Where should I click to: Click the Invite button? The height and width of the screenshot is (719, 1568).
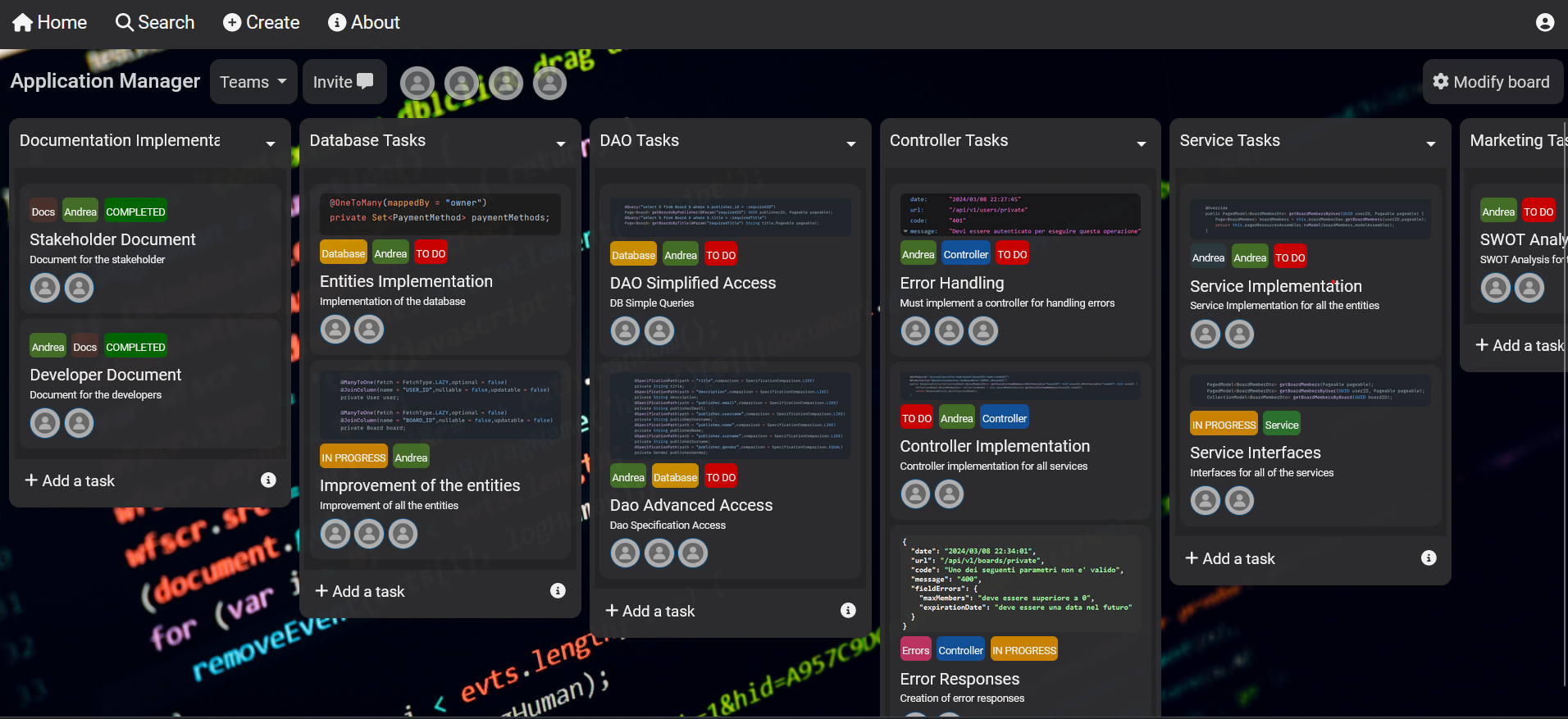[x=344, y=82]
